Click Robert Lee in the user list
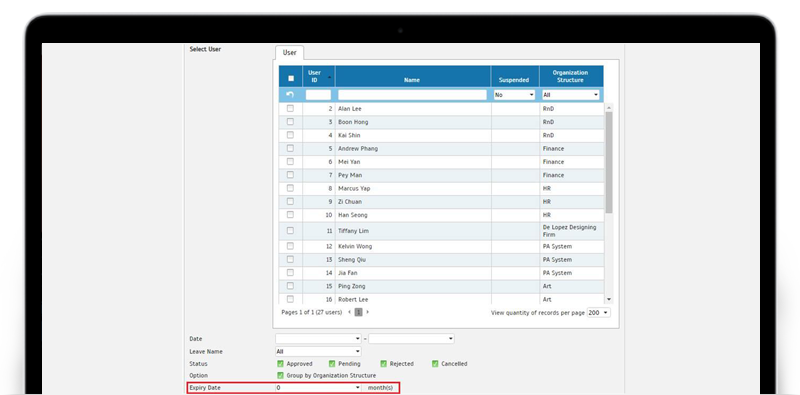This screenshot has height=395, width=800. pos(353,300)
